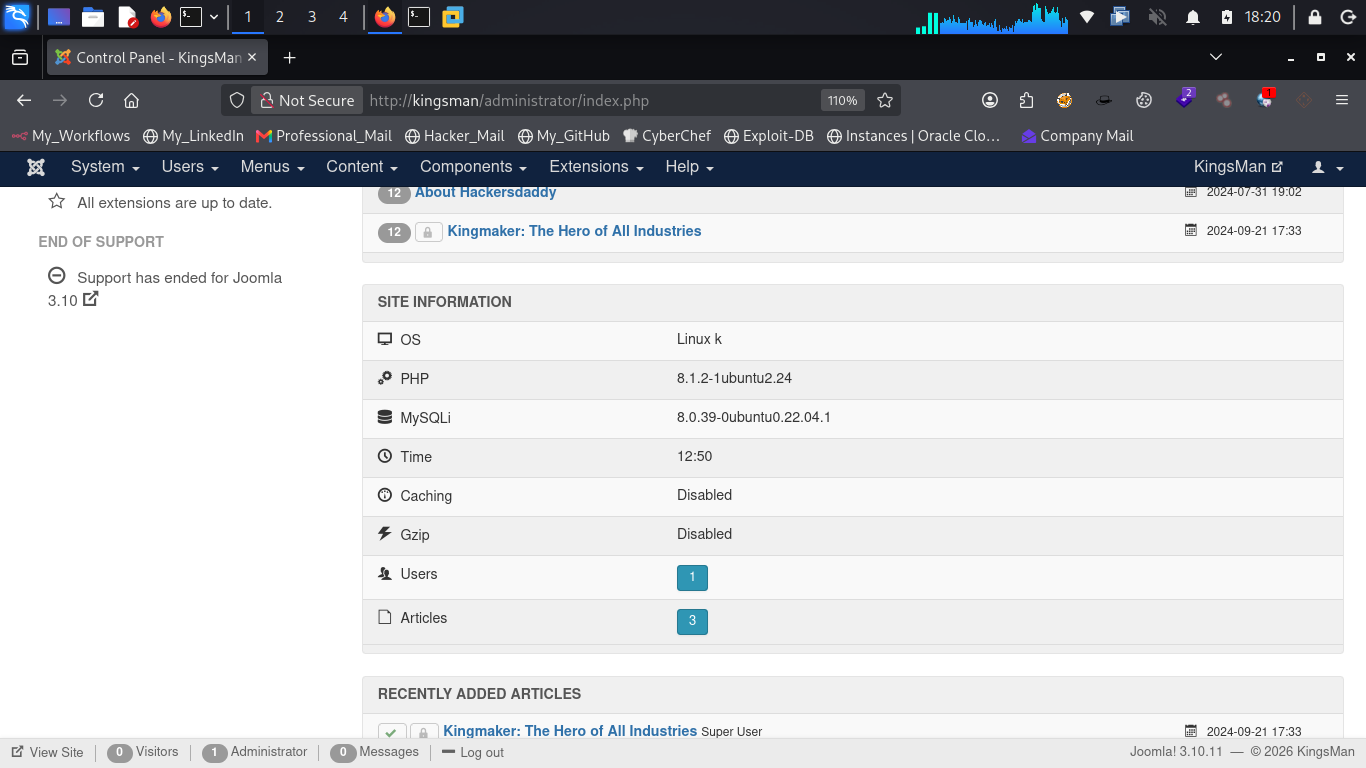Open the Instances Oracle Cloud bookmark
The height and width of the screenshot is (768, 1366).
(x=914, y=136)
